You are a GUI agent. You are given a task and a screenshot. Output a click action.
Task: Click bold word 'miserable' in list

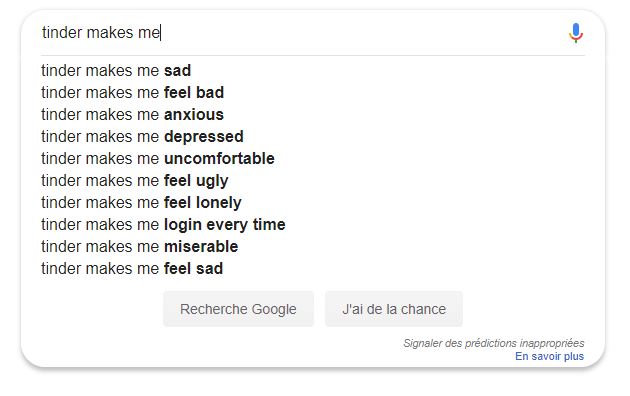[x=201, y=247]
